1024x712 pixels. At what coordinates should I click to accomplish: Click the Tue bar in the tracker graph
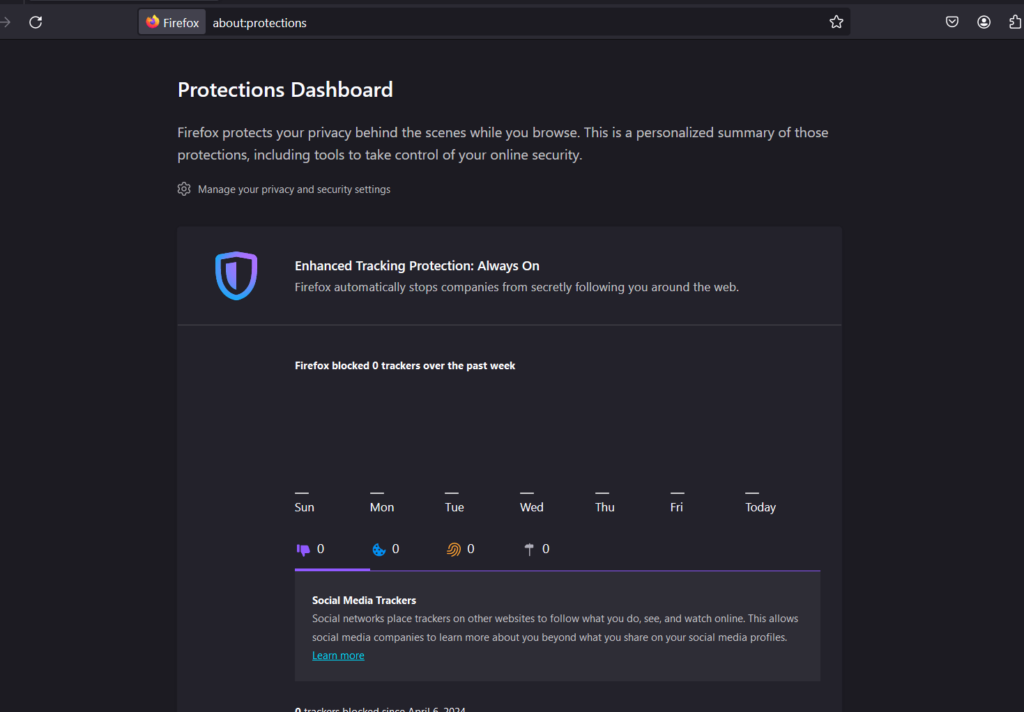coord(452,493)
